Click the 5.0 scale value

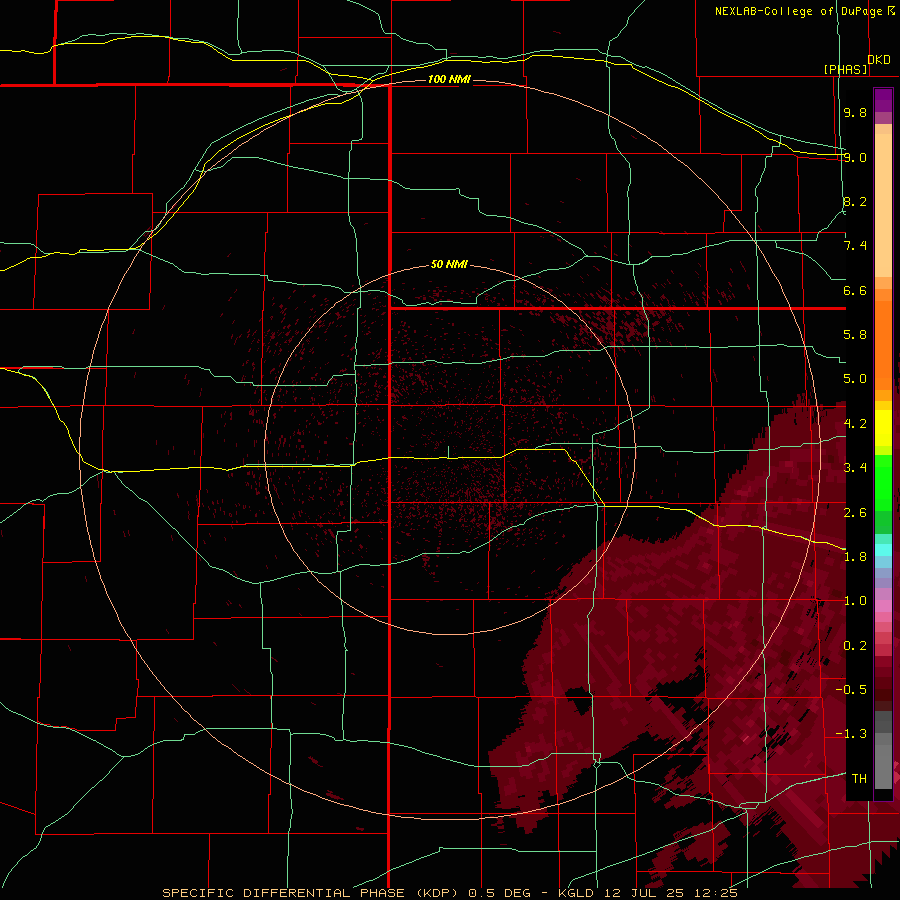[855, 379]
